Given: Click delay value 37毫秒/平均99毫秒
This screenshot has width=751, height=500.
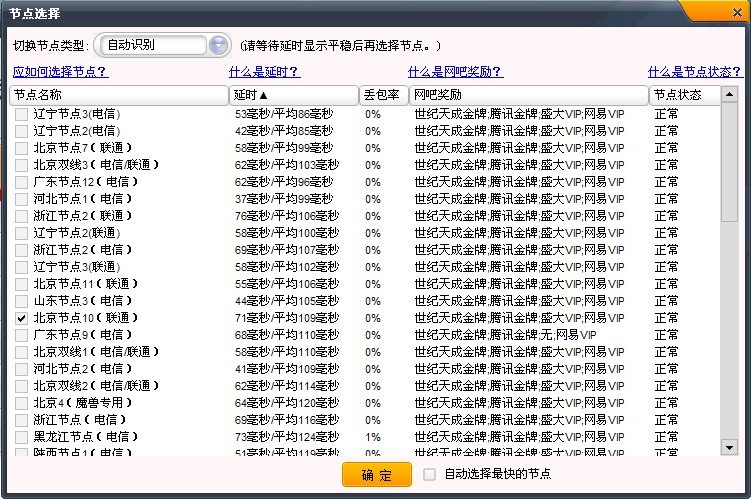Looking at the screenshot, I should (284, 199).
